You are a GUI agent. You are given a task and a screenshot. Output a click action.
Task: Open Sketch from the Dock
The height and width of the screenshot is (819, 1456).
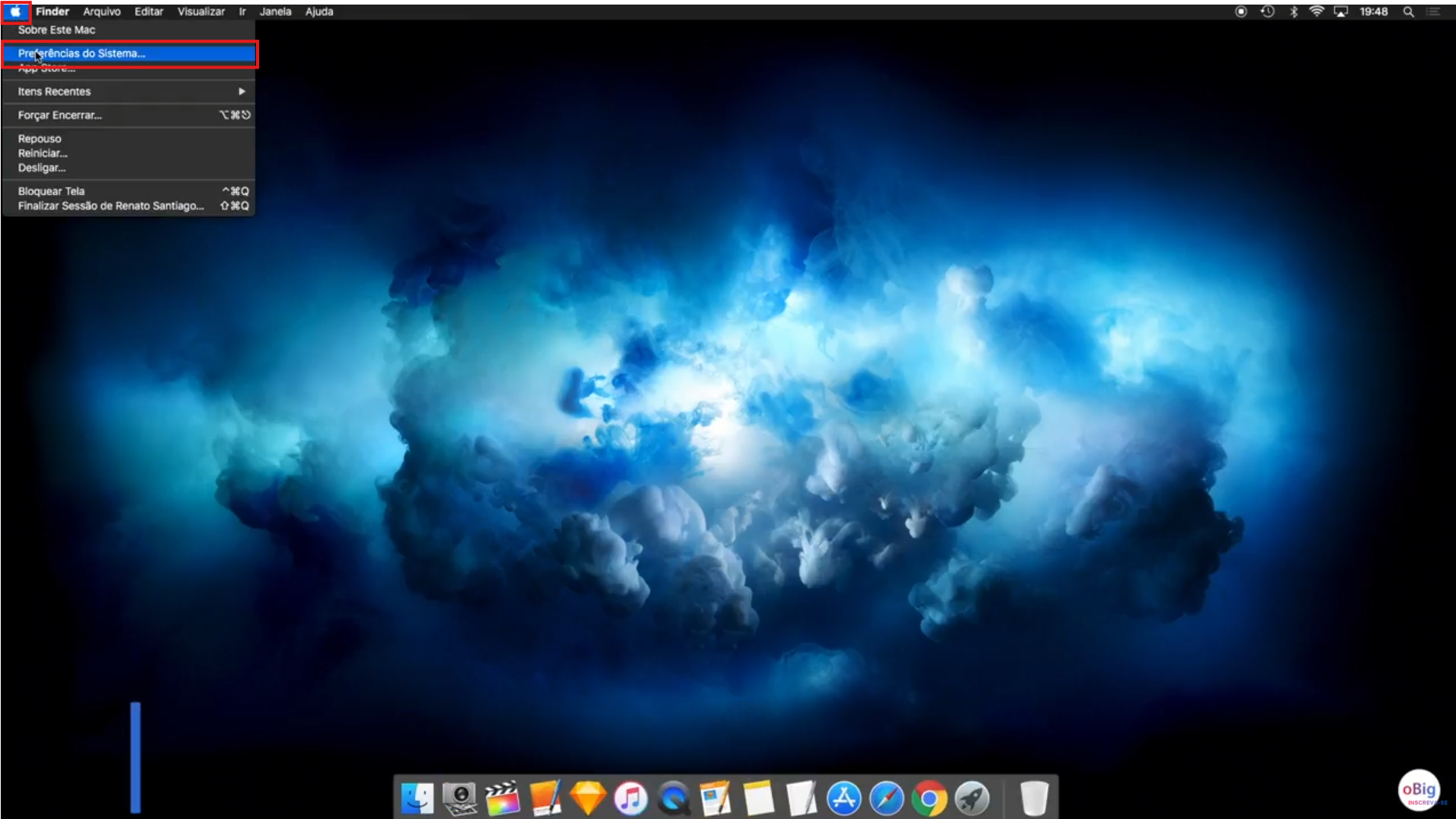pos(588,798)
